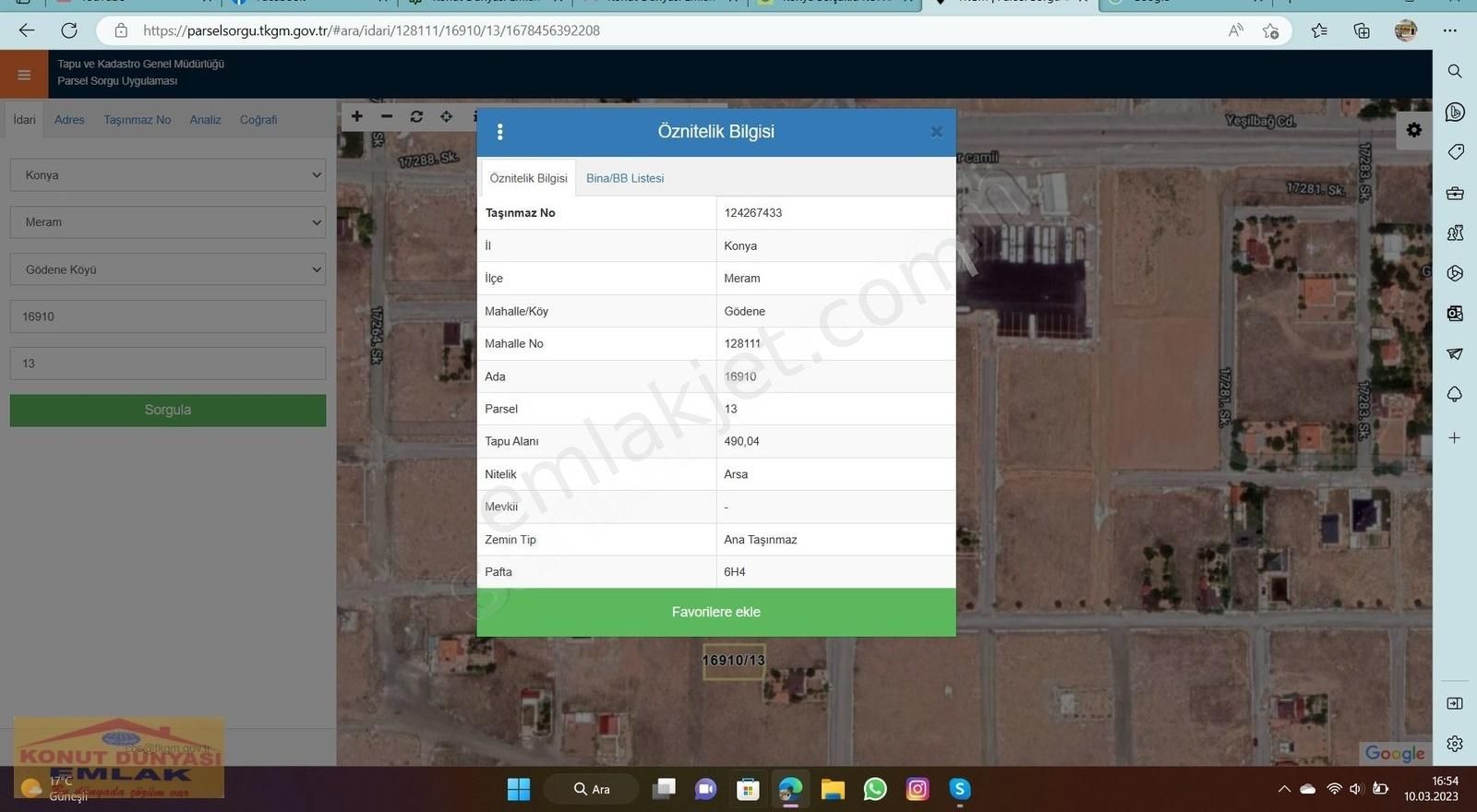This screenshot has width=1477, height=812.
Task: Open the taskbar volume control
Action: (x=1355, y=789)
